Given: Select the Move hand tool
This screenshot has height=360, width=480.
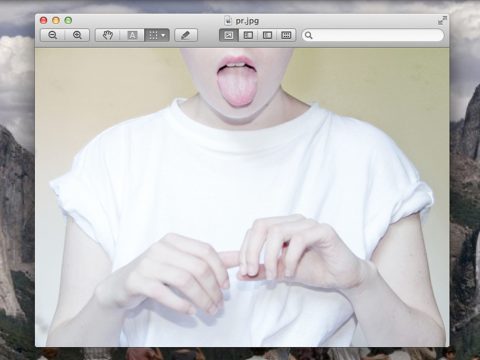Looking at the screenshot, I should [108, 35].
